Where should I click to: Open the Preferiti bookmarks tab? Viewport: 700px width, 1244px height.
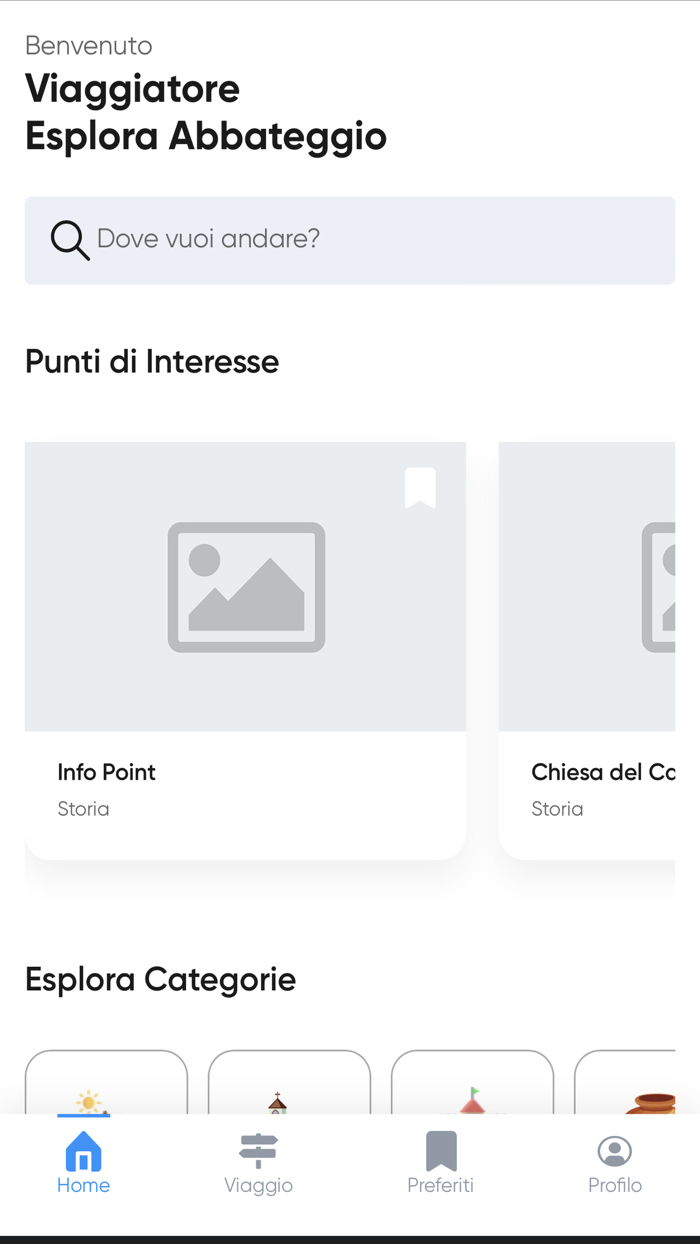click(x=440, y=1164)
